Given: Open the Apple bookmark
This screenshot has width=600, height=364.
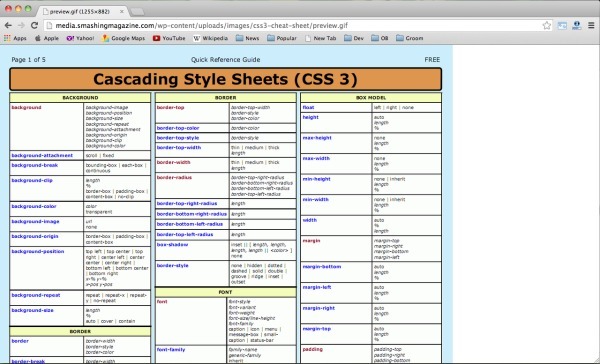Looking at the screenshot, I should (x=47, y=38).
